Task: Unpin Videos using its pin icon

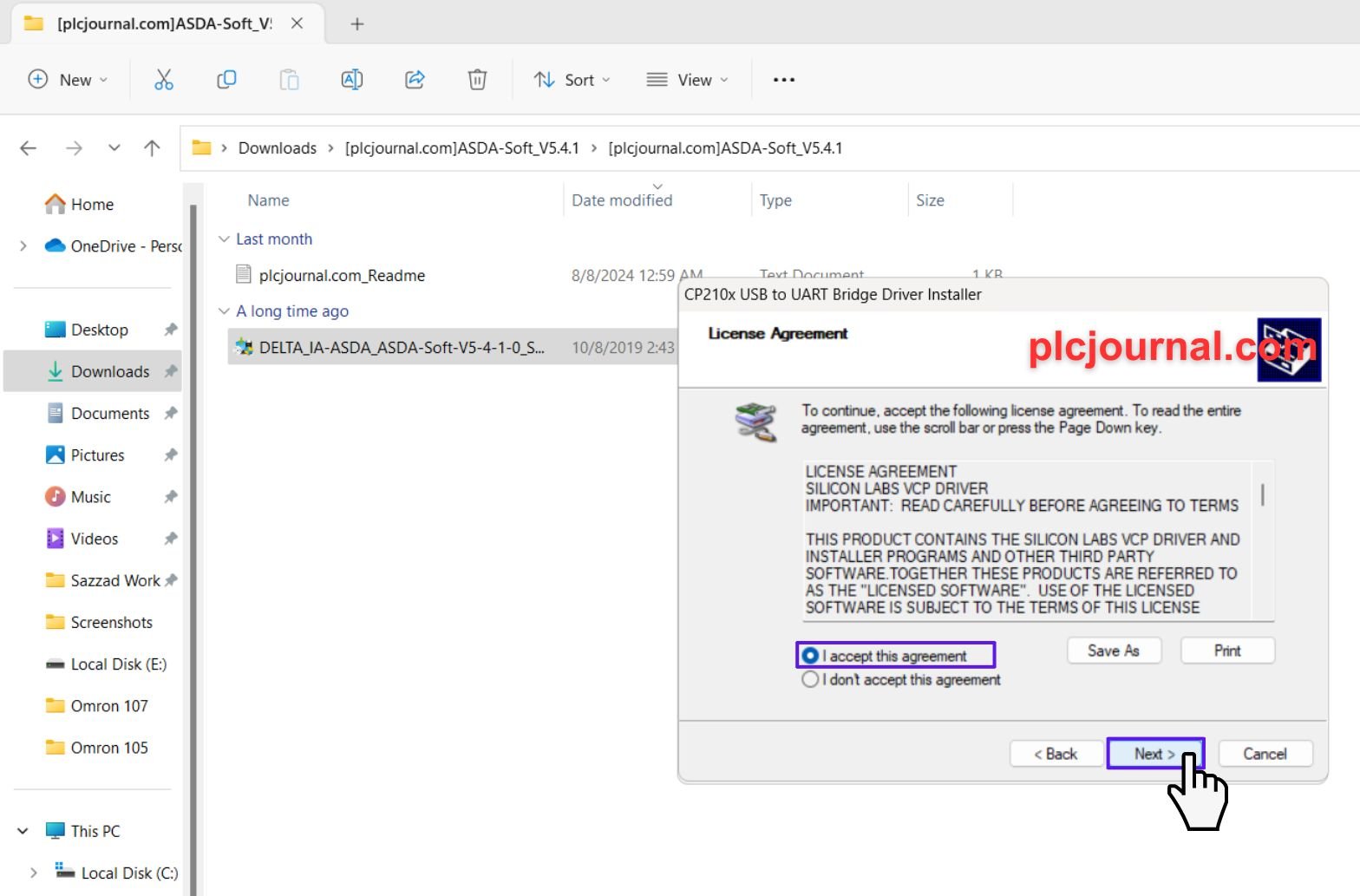Action: (171, 539)
